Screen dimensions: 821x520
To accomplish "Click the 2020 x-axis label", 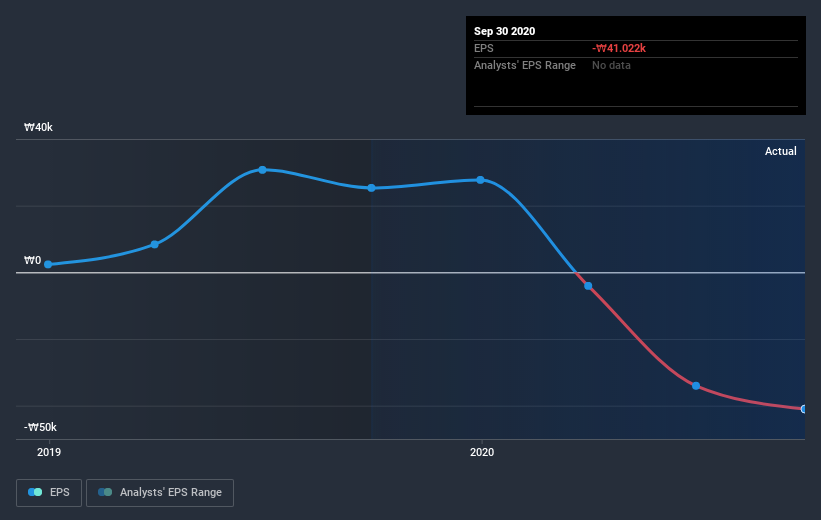I will 482,452.
